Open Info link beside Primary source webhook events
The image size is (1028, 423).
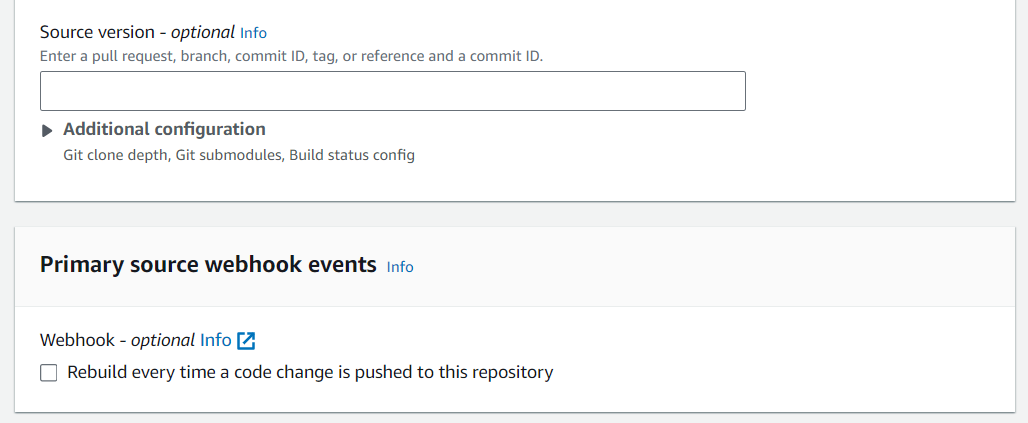(x=400, y=267)
